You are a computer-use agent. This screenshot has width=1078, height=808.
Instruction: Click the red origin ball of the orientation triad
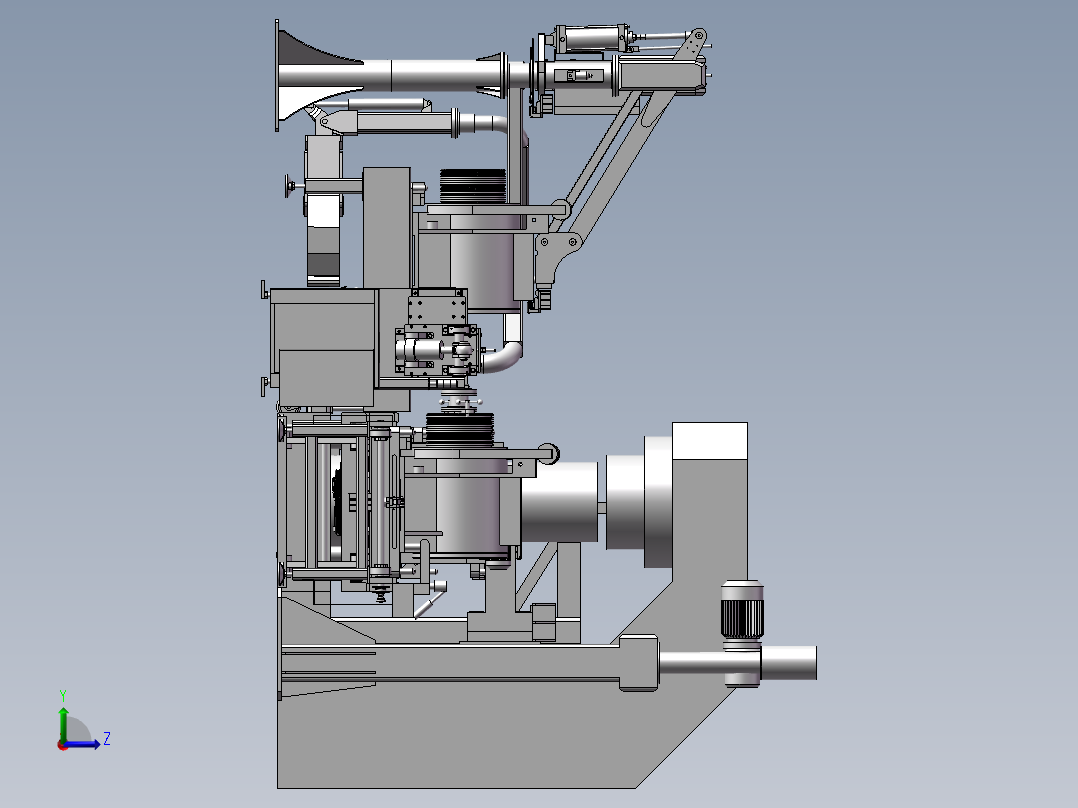(63, 745)
